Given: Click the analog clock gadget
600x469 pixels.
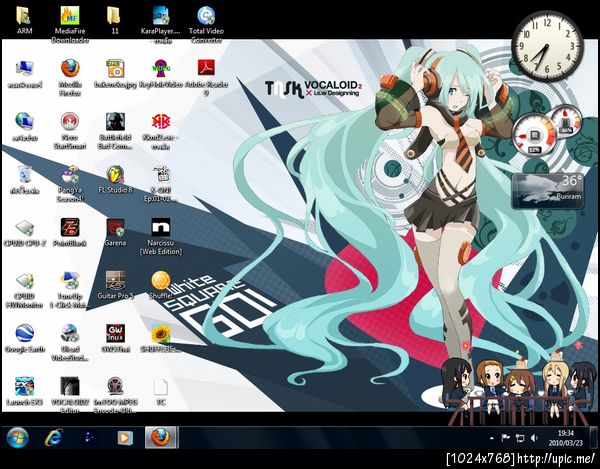Looking at the screenshot, I should tap(547, 46).
